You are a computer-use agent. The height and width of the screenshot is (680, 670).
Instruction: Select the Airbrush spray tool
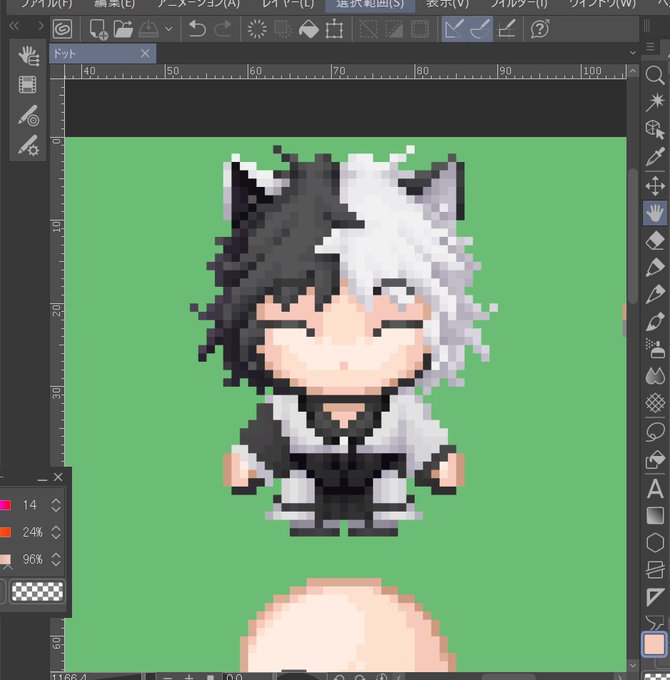(x=655, y=349)
